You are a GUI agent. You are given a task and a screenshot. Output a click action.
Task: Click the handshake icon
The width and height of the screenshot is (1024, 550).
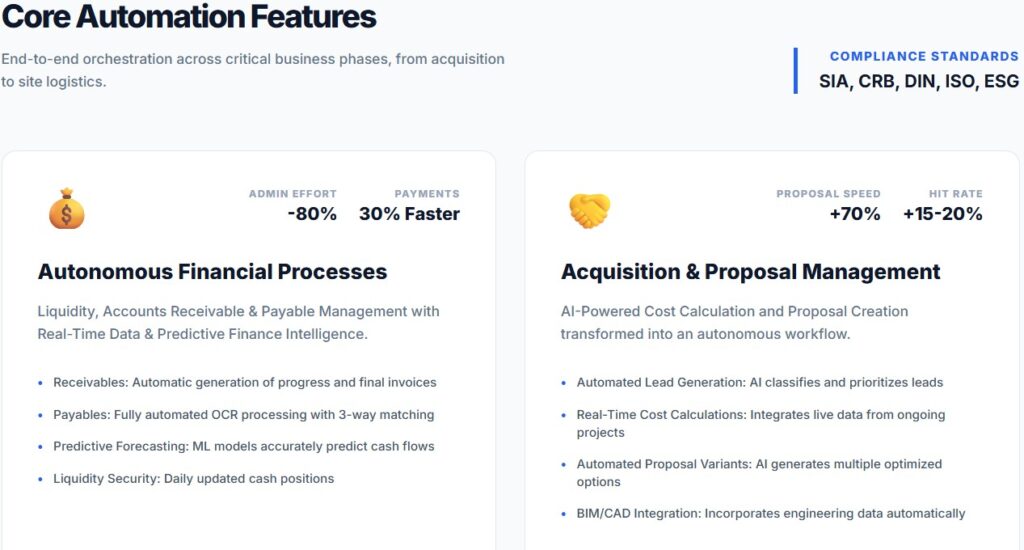(589, 209)
